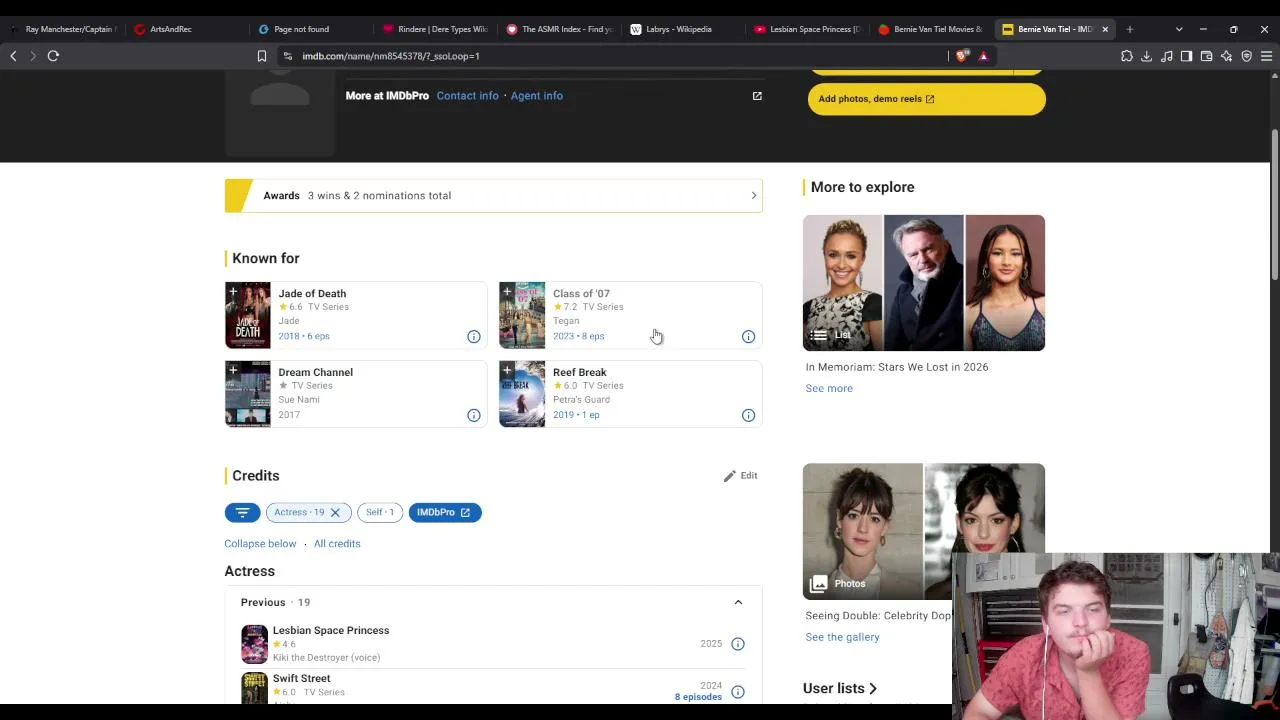Image resolution: width=1280 pixels, height=720 pixels.
Task: Switch to the Bernie Van Tiel Movies tab
Action: coord(929,29)
